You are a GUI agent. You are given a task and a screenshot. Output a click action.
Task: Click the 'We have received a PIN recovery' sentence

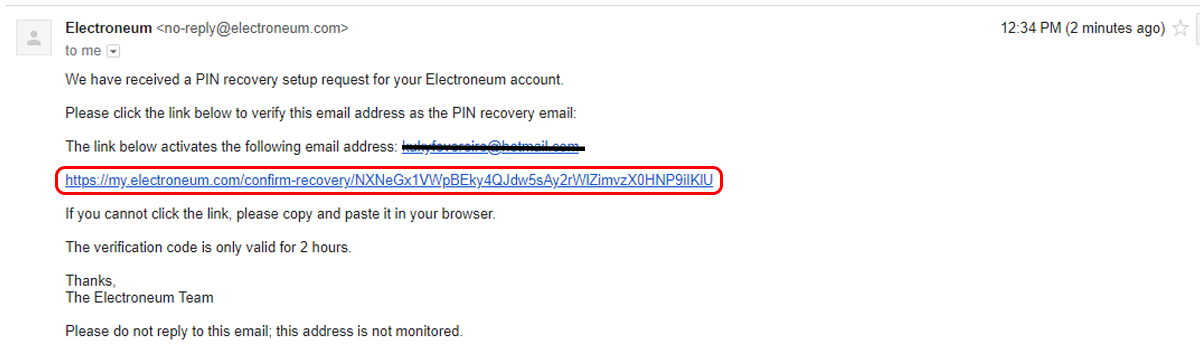(x=314, y=78)
